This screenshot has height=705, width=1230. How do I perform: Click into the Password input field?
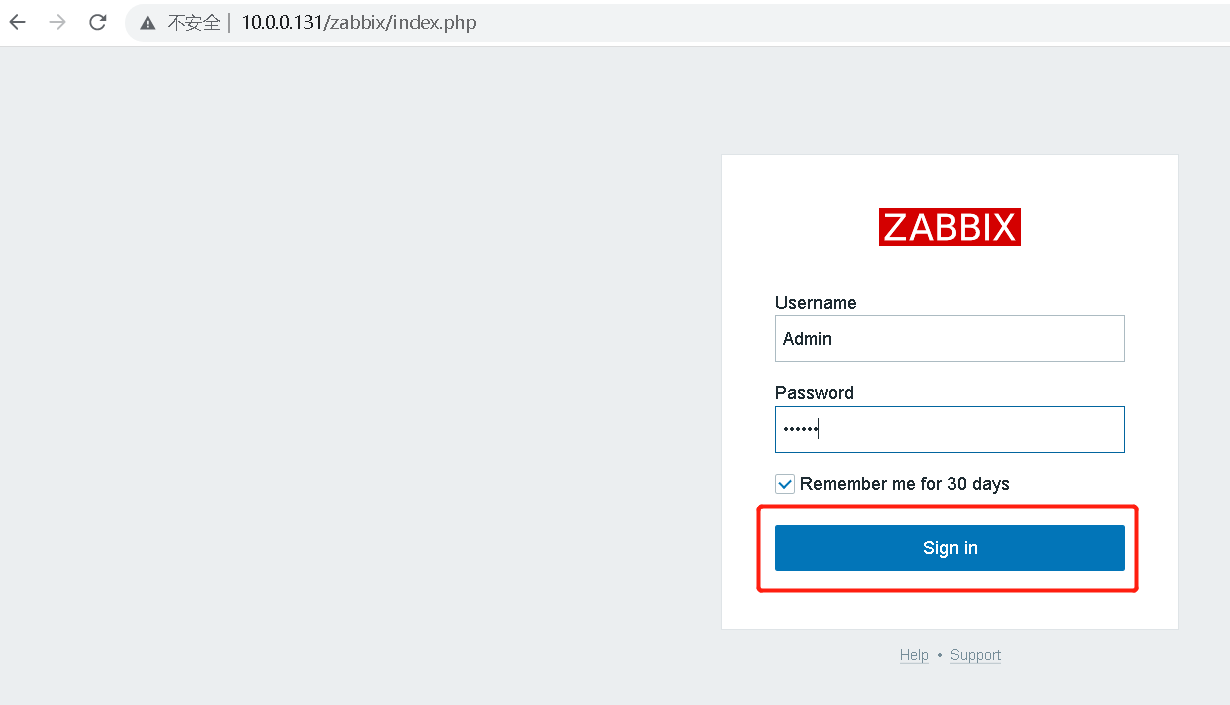click(949, 429)
